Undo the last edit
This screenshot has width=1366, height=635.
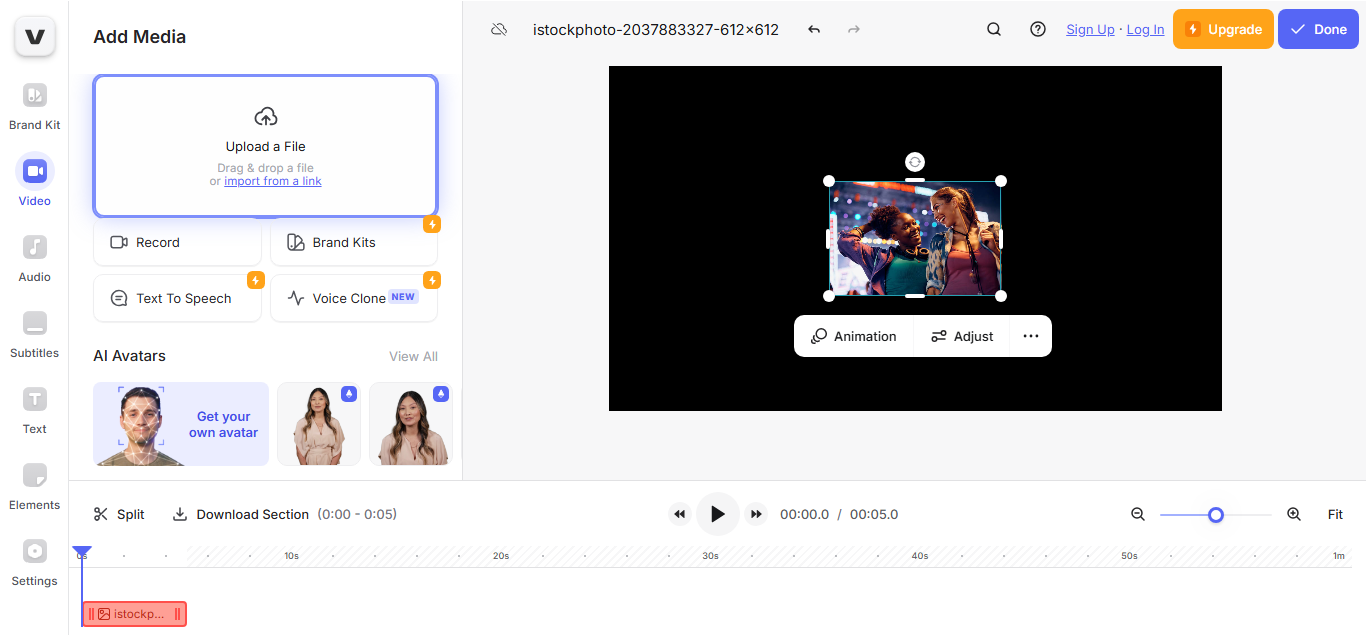812,29
